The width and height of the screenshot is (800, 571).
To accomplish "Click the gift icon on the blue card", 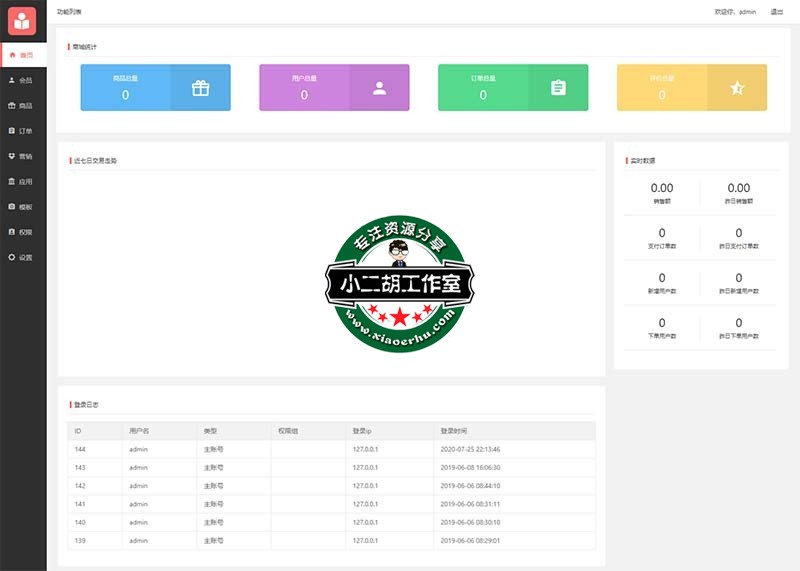I will pyautogui.click(x=200, y=88).
